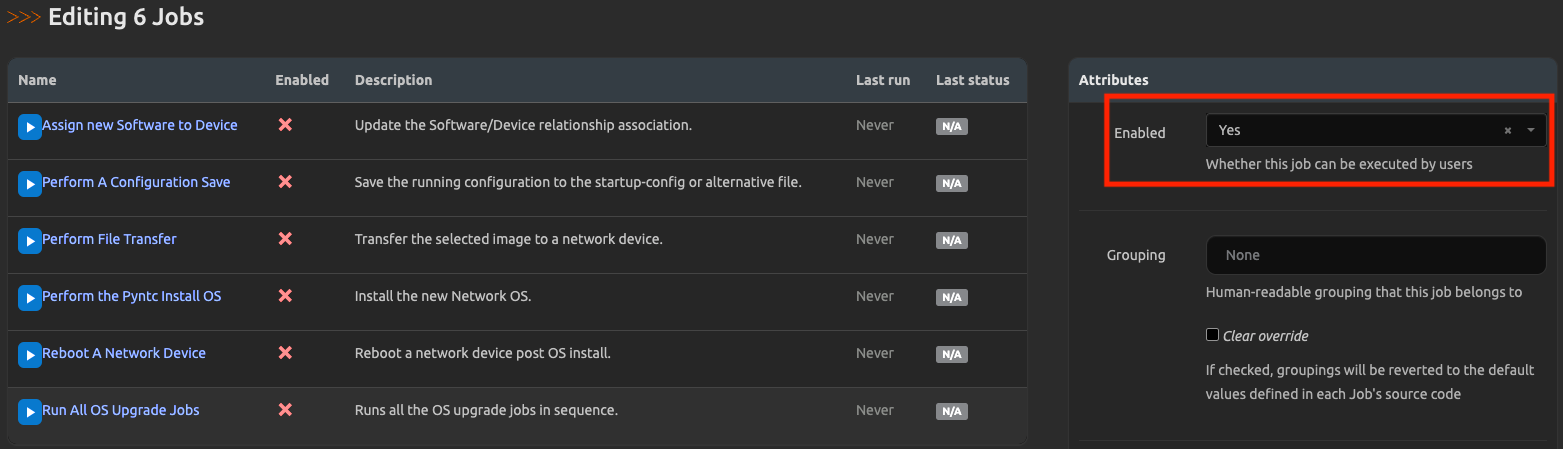Click run icon for Perform the Pyntc Install OS
The height and width of the screenshot is (449, 1563).
29,297
